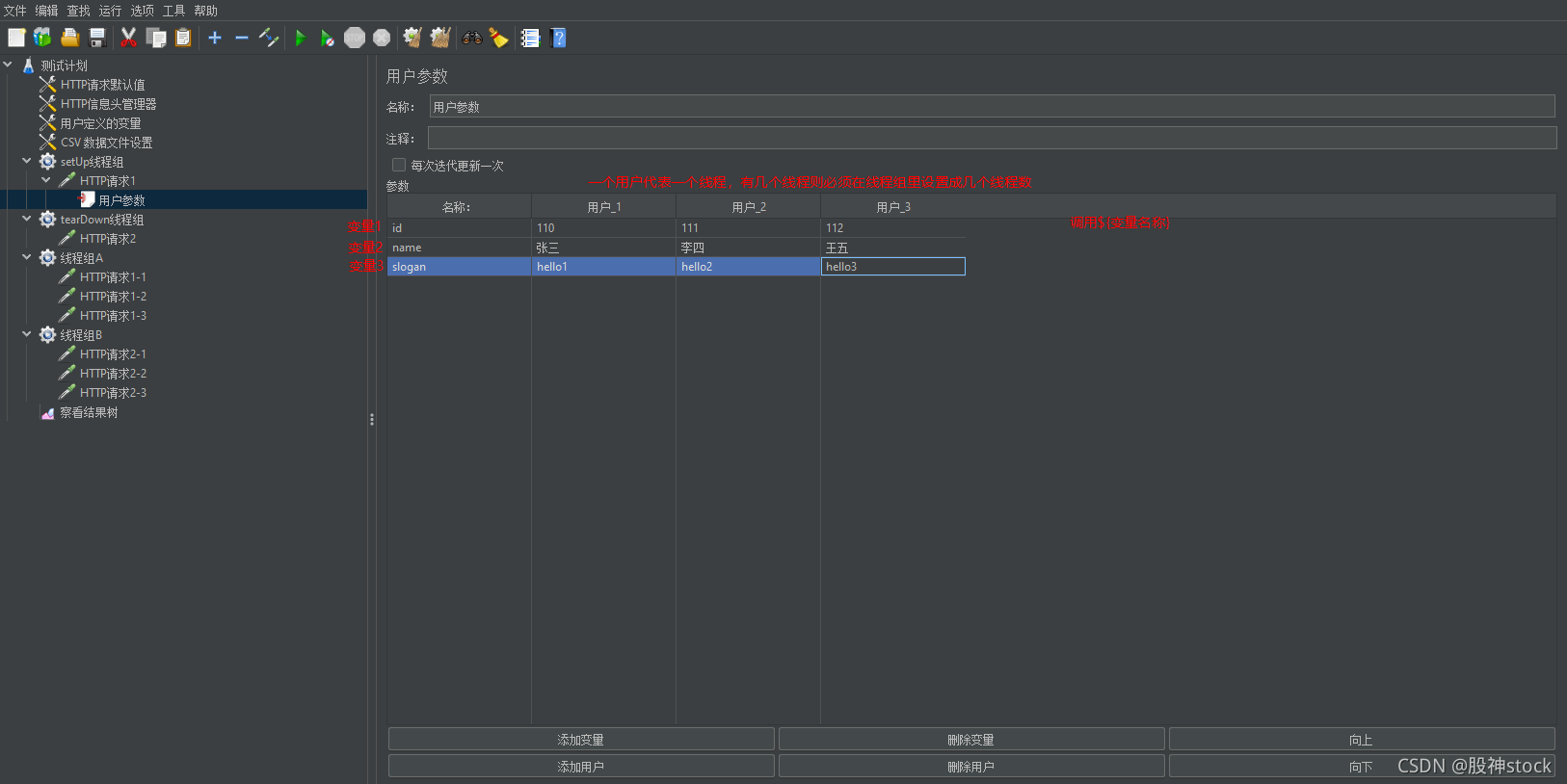Image resolution: width=1567 pixels, height=784 pixels.
Task: Open the 查找 menu
Action: [78, 11]
